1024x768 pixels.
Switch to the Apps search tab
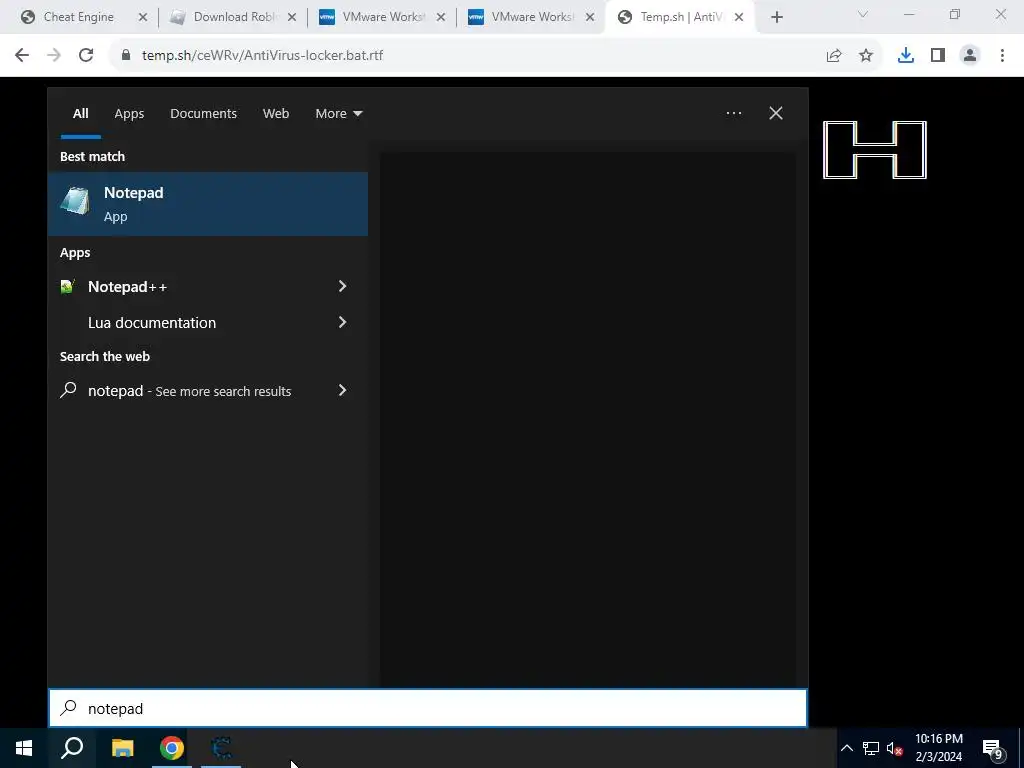(129, 114)
